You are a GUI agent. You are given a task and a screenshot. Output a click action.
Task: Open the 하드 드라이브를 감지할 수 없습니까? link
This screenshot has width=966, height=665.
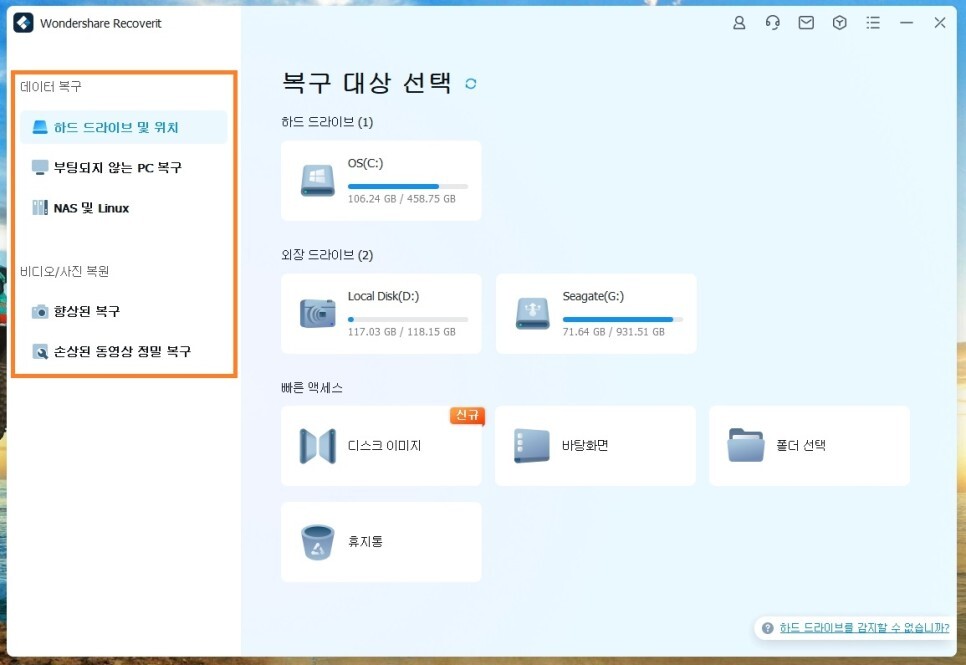click(x=864, y=627)
